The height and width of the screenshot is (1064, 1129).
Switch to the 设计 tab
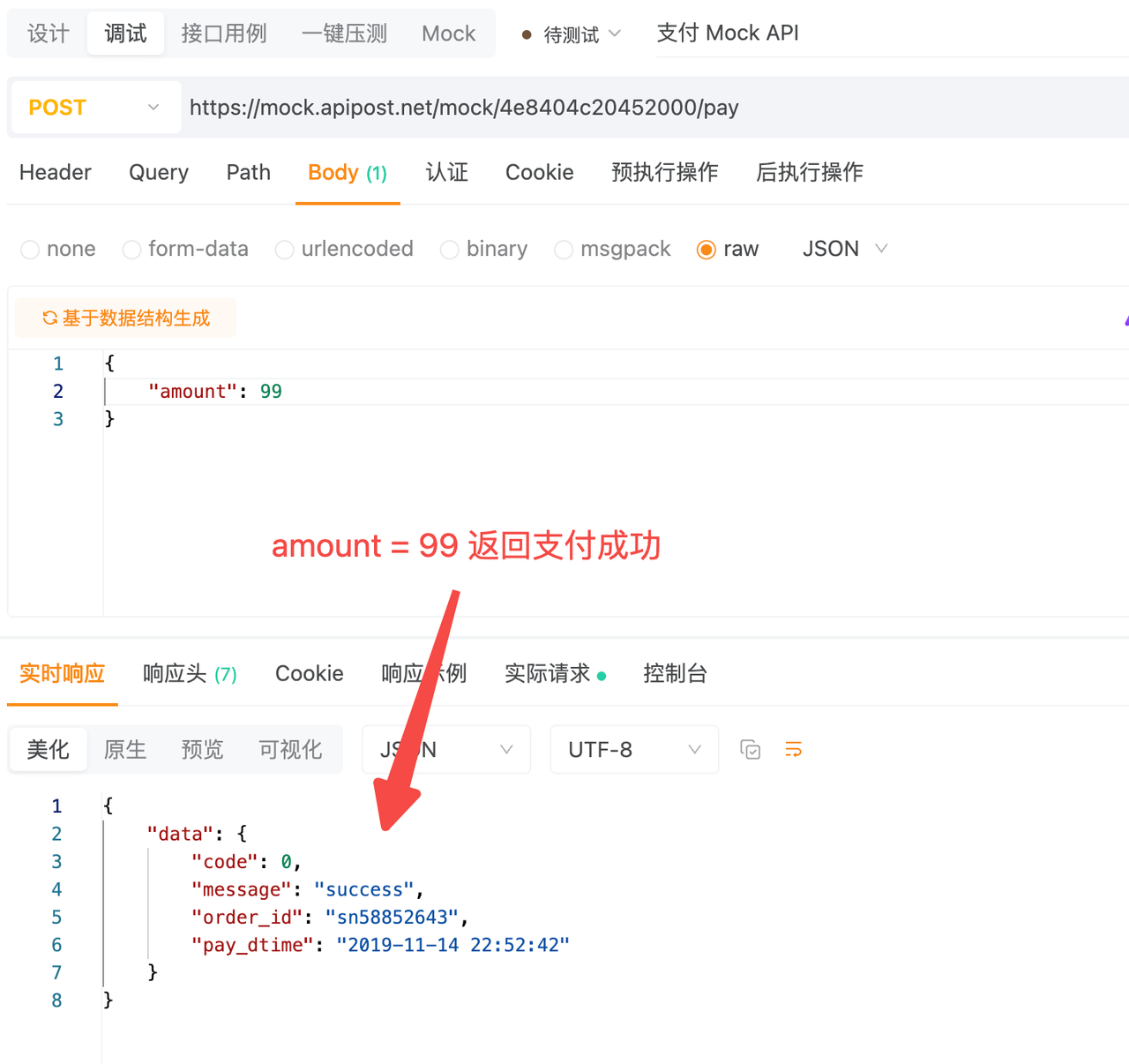point(48,34)
